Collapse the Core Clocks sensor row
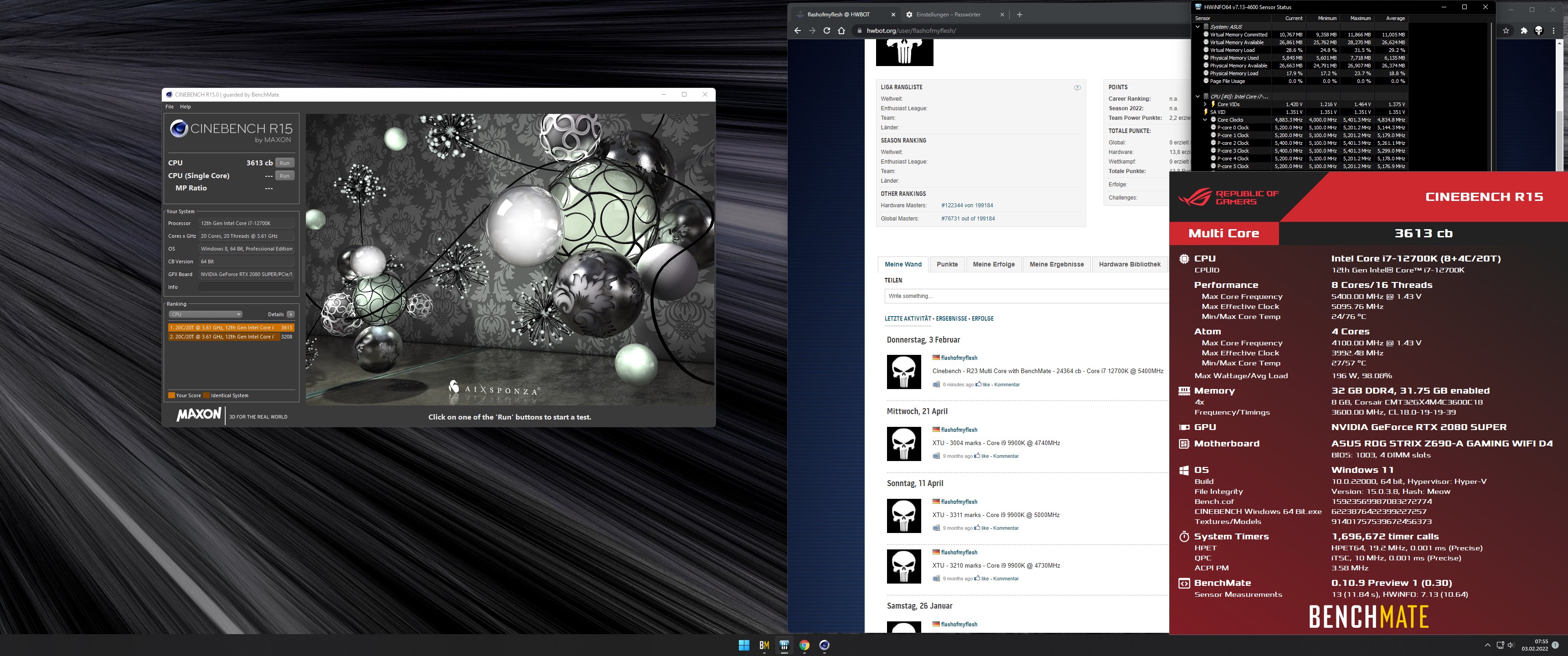Image resolution: width=1568 pixels, height=656 pixels. click(1205, 120)
